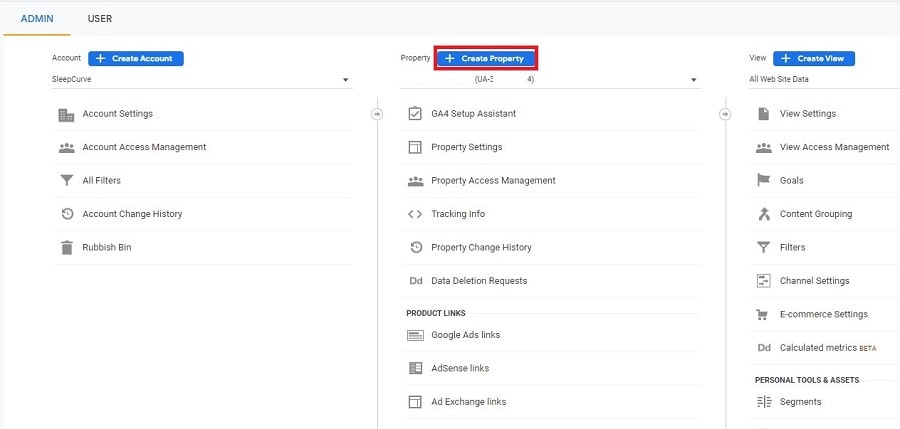Click the Google Ads links icon

point(415,335)
